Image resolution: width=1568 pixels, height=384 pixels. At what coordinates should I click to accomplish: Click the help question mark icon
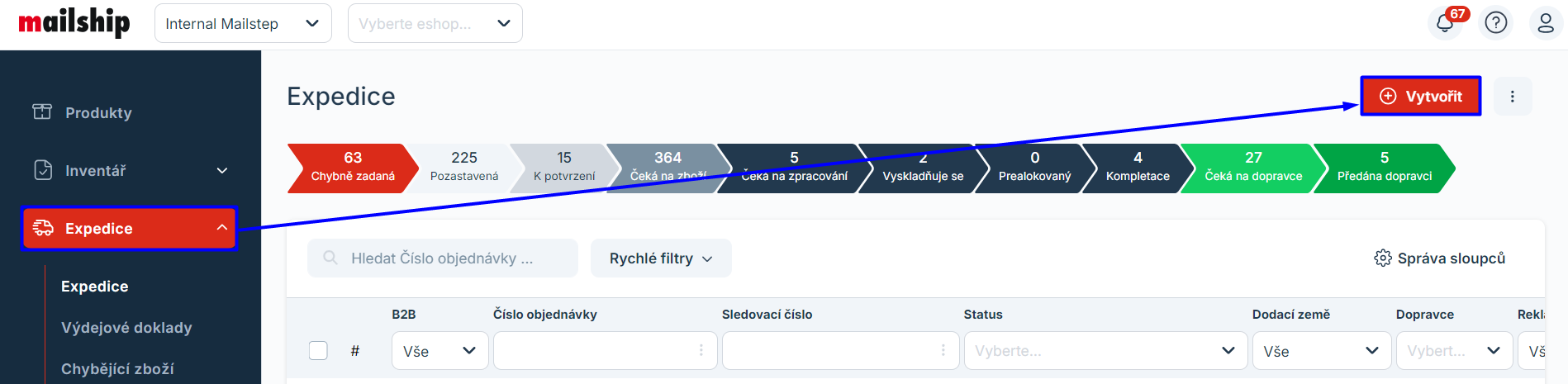(1495, 23)
